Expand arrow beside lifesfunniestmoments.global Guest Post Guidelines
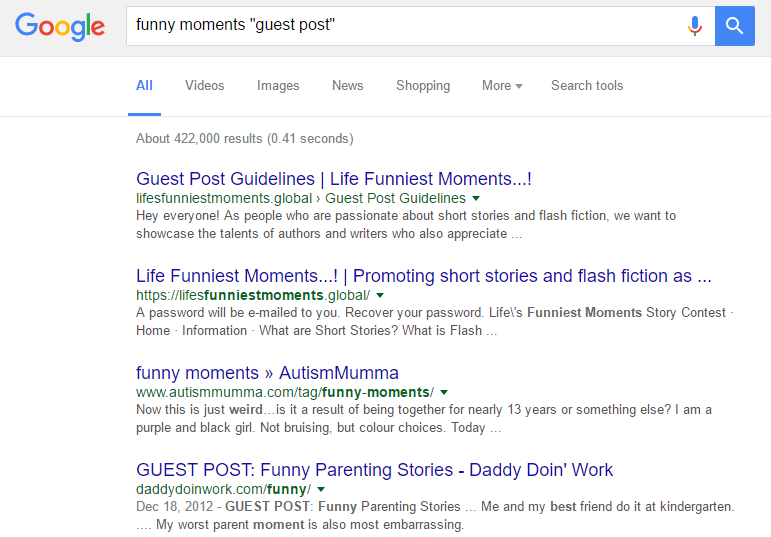The height and width of the screenshot is (537, 771). 476,199
